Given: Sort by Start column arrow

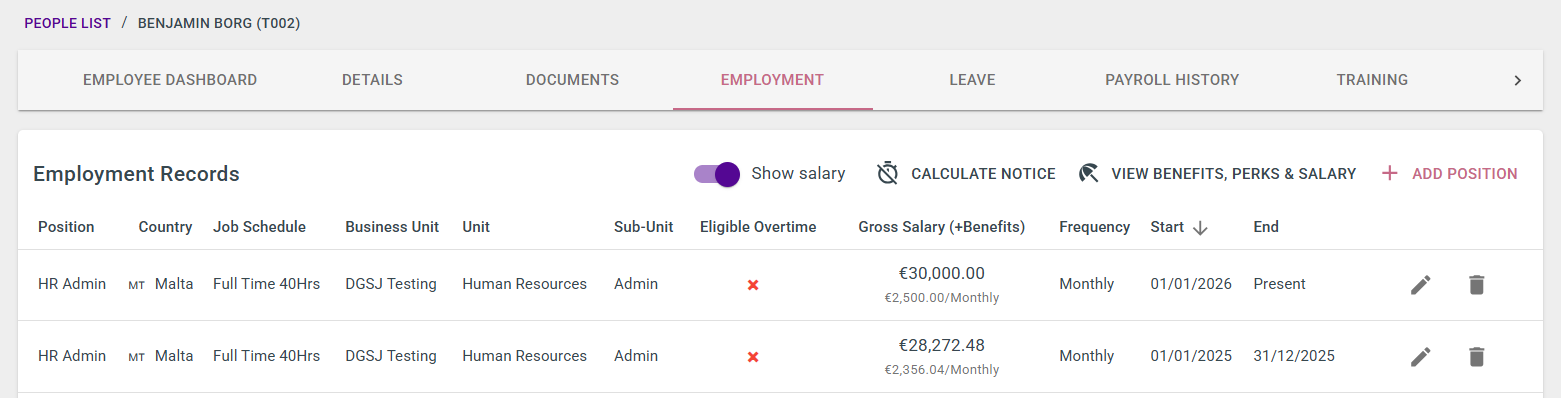Looking at the screenshot, I should pyautogui.click(x=1200, y=228).
